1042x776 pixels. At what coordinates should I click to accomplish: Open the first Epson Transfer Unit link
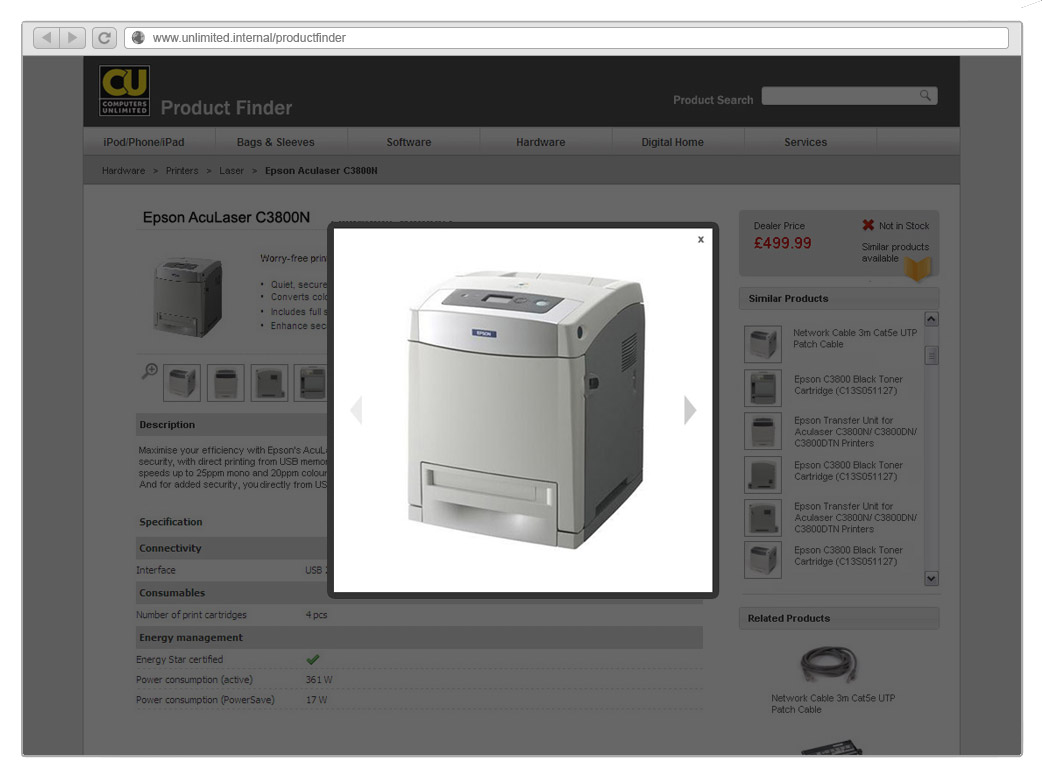pos(855,432)
